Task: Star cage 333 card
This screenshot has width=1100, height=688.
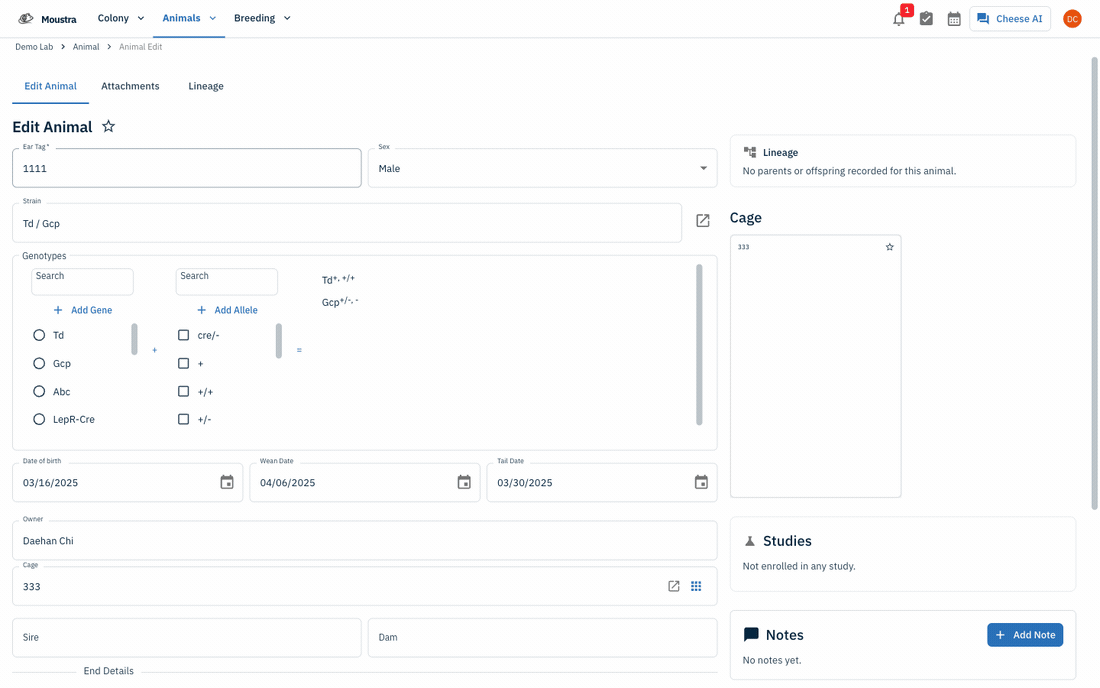Action: coord(890,247)
